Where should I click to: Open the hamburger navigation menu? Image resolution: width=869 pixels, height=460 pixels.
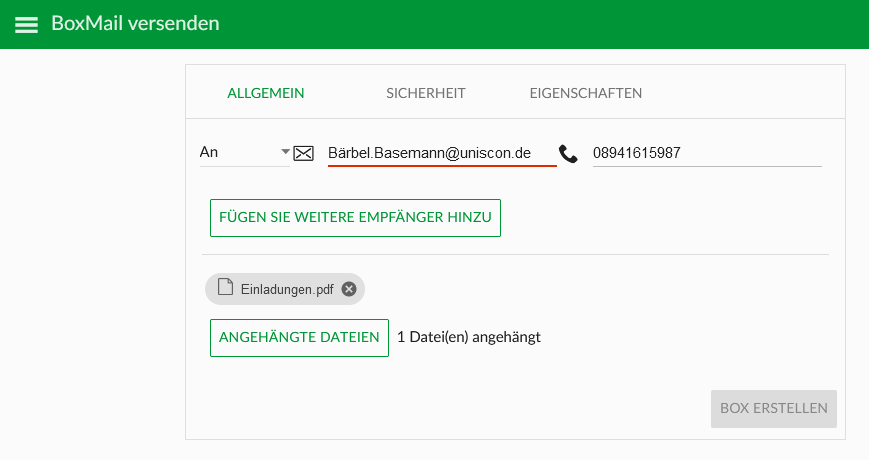point(26,24)
